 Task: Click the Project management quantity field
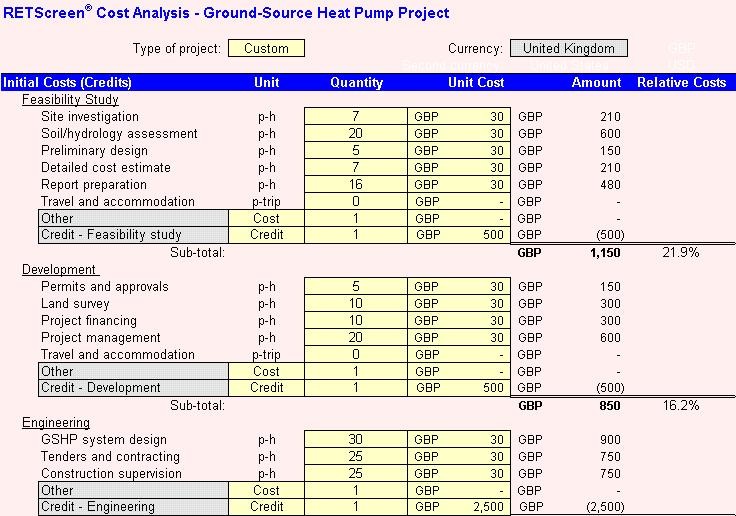[355, 338]
